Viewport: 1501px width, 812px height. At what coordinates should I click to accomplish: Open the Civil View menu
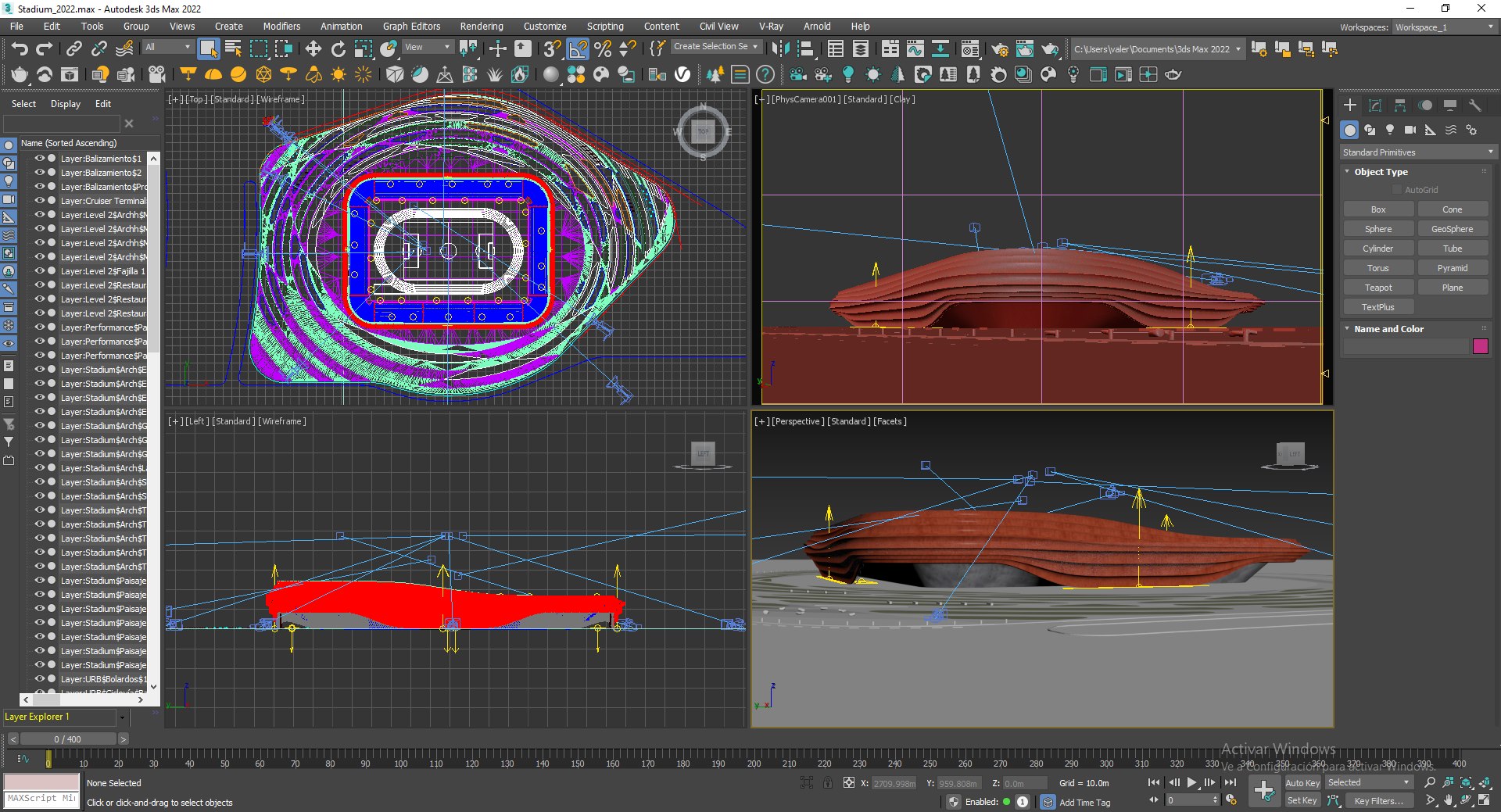(x=718, y=26)
